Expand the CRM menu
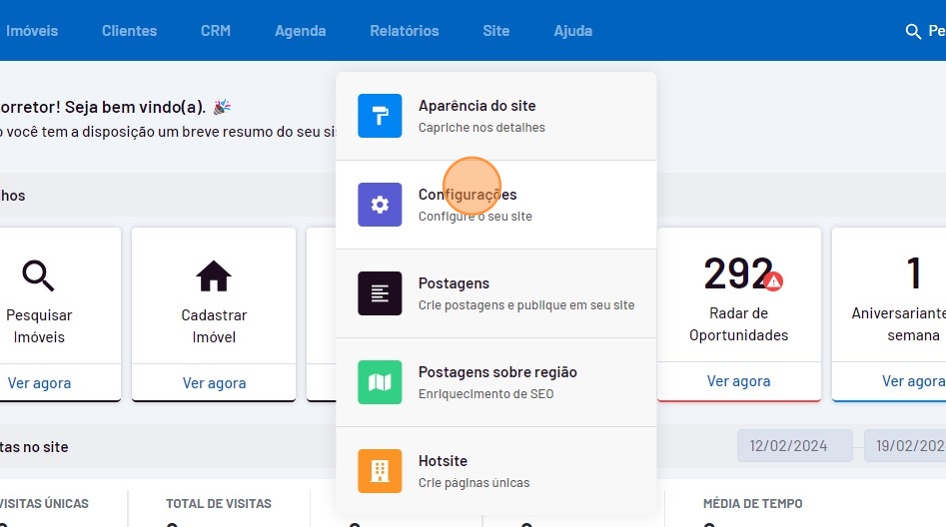The width and height of the screenshot is (946, 527). pyautogui.click(x=215, y=31)
